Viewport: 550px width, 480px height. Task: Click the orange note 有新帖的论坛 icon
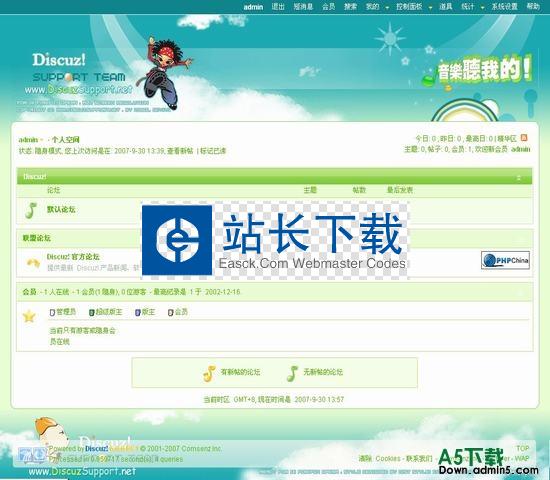[x=209, y=373]
